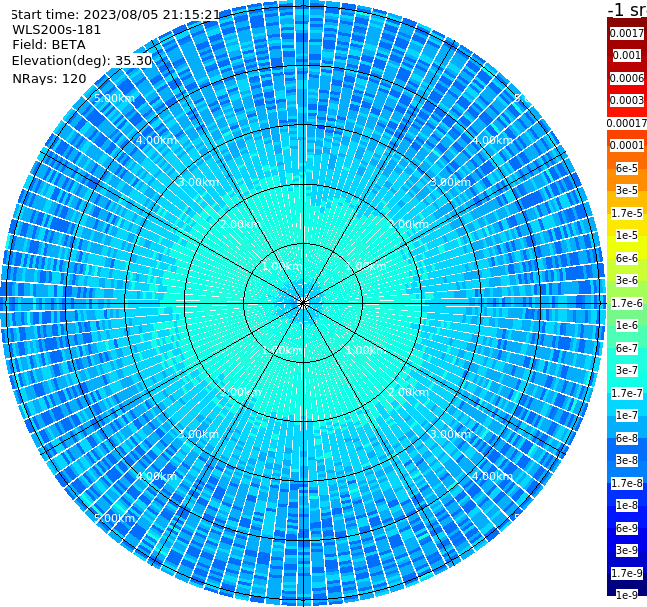The width and height of the screenshot is (647, 607).
Task: Select the 0.0006 colorbar value
Action: click(627, 78)
